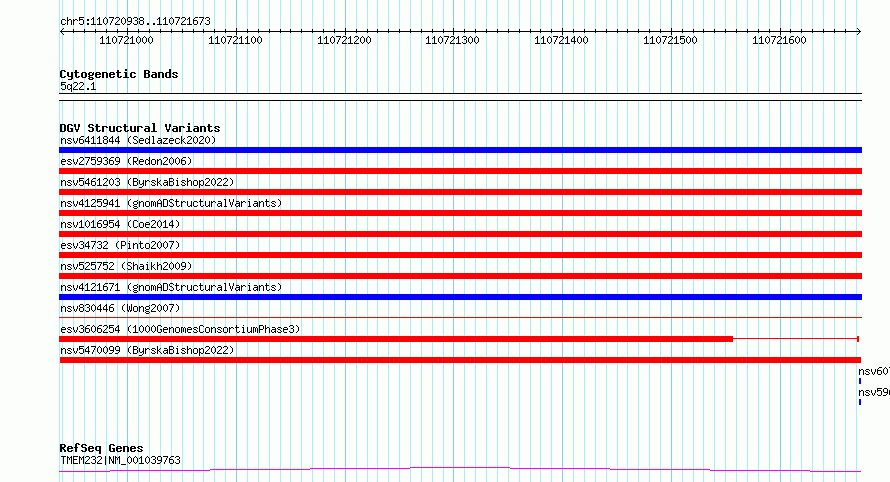Click the red bar under esv34732

tap(460, 255)
